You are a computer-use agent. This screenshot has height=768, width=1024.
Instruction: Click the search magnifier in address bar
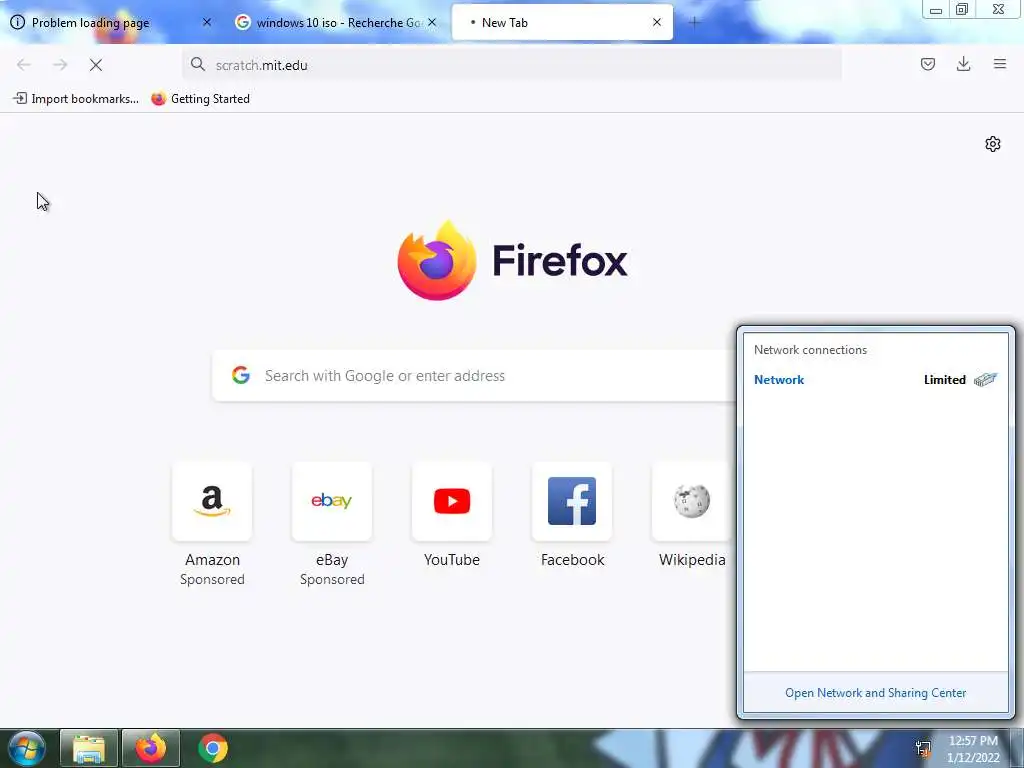click(x=197, y=65)
